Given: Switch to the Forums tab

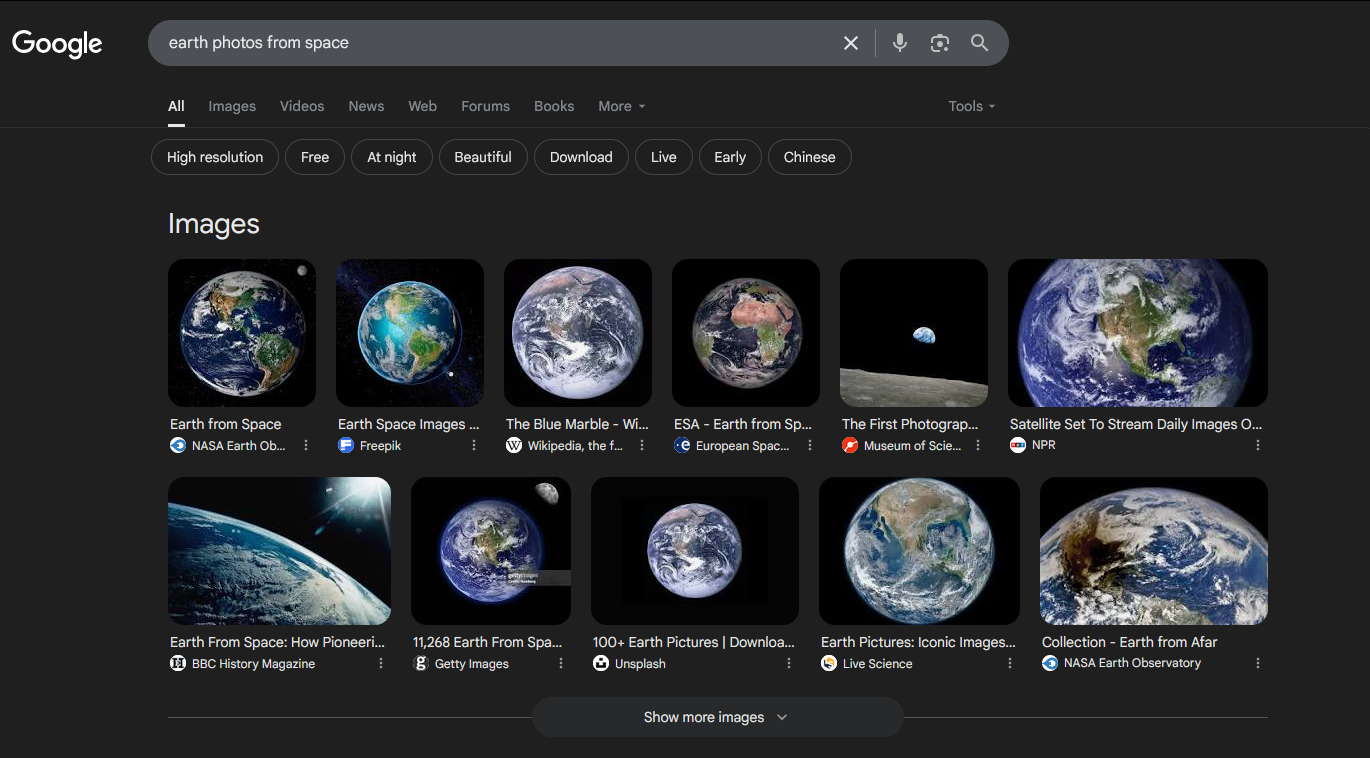Looking at the screenshot, I should point(485,106).
